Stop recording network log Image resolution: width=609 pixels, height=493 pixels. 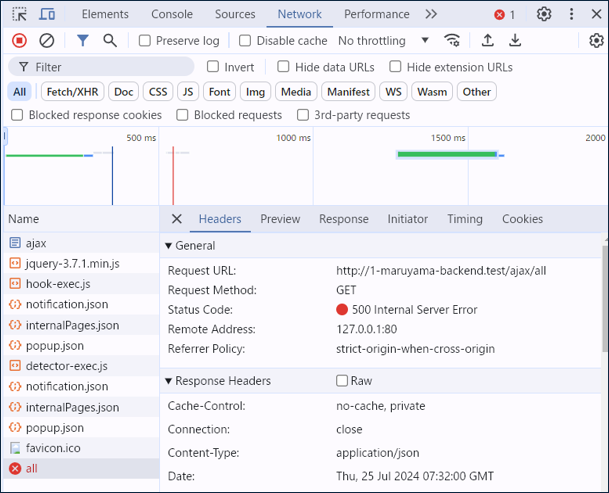click(x=19, y=41)
